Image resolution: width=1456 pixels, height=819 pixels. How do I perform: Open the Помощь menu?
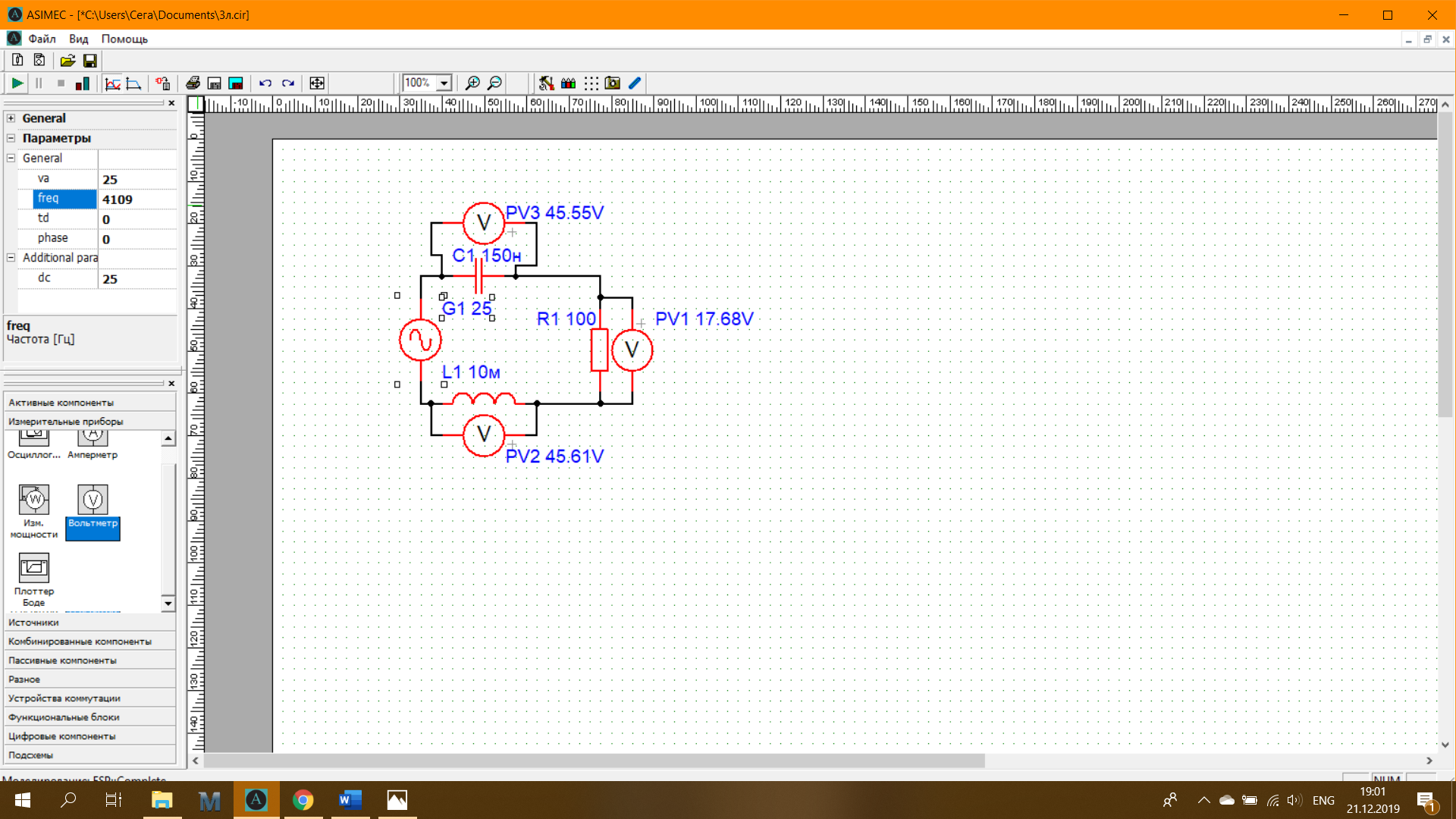tap(124, 39)
